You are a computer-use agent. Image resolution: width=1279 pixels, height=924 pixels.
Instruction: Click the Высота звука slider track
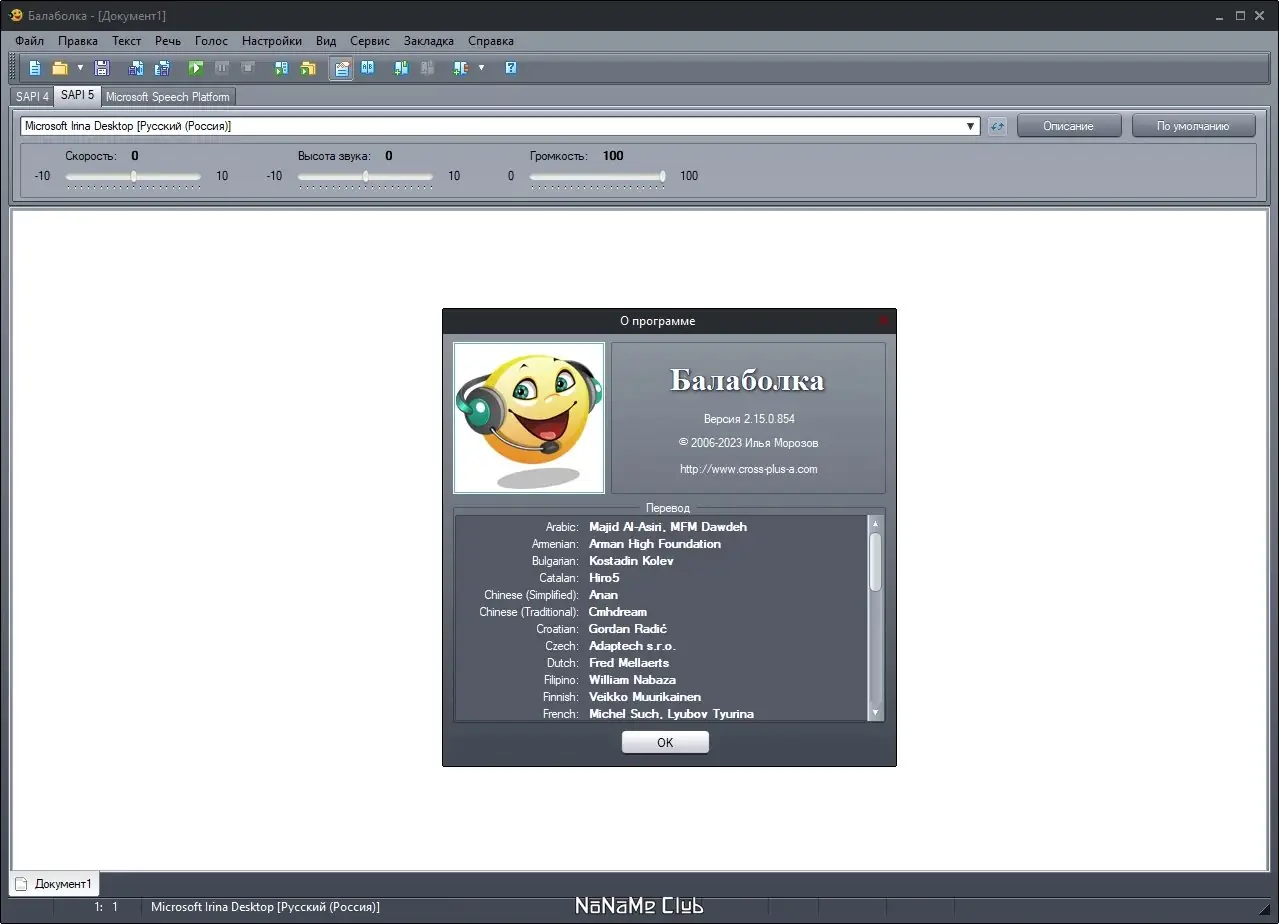click(x=365, y=176)
